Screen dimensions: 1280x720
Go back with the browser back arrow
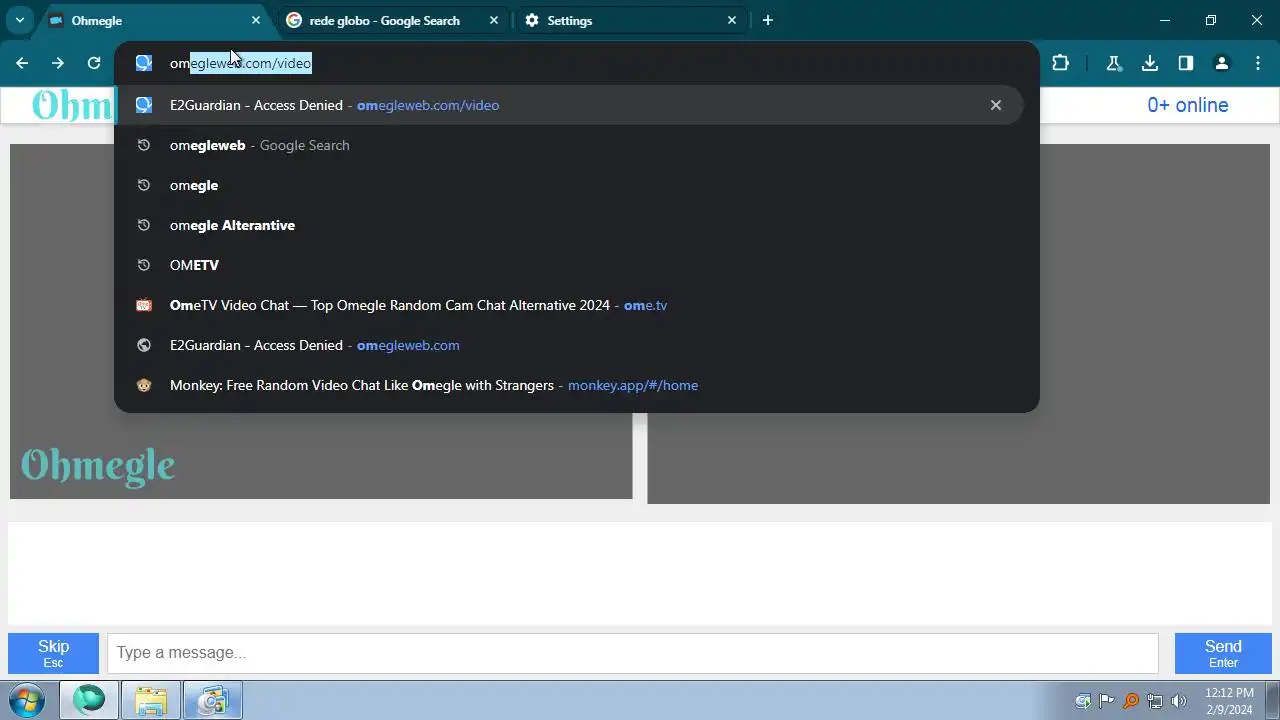(x=22, y=63)
